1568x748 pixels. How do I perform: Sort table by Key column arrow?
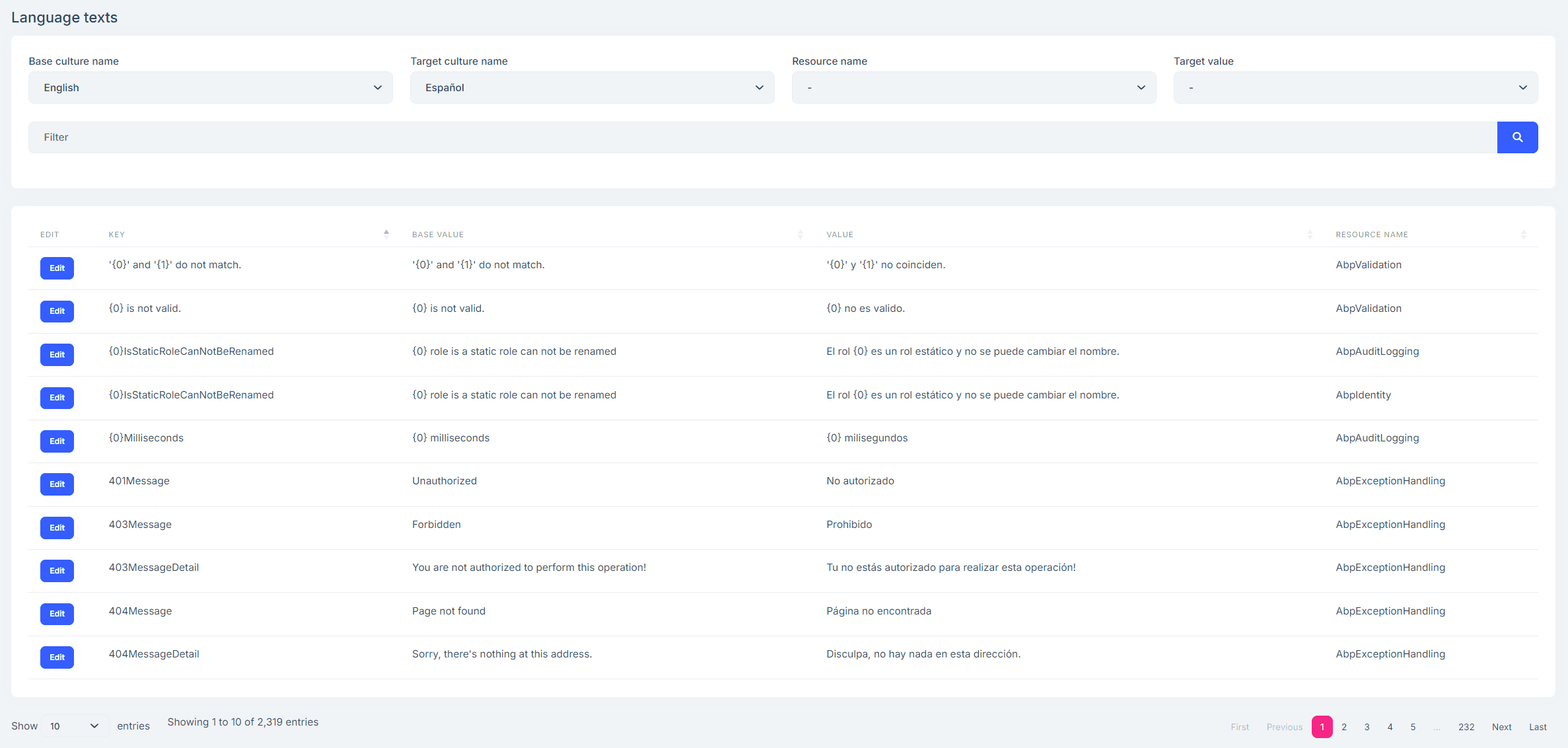pos(386,234)
